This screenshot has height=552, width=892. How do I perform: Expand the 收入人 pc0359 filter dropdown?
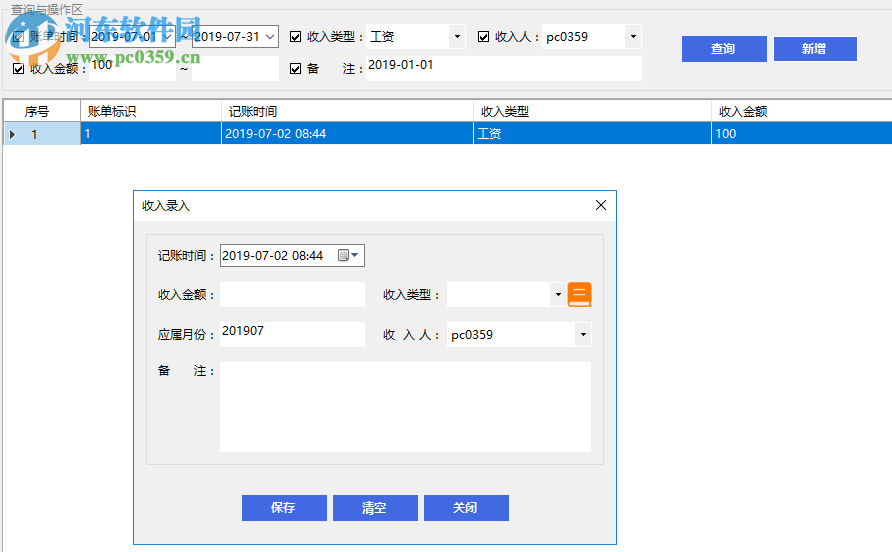pos(633,37)
